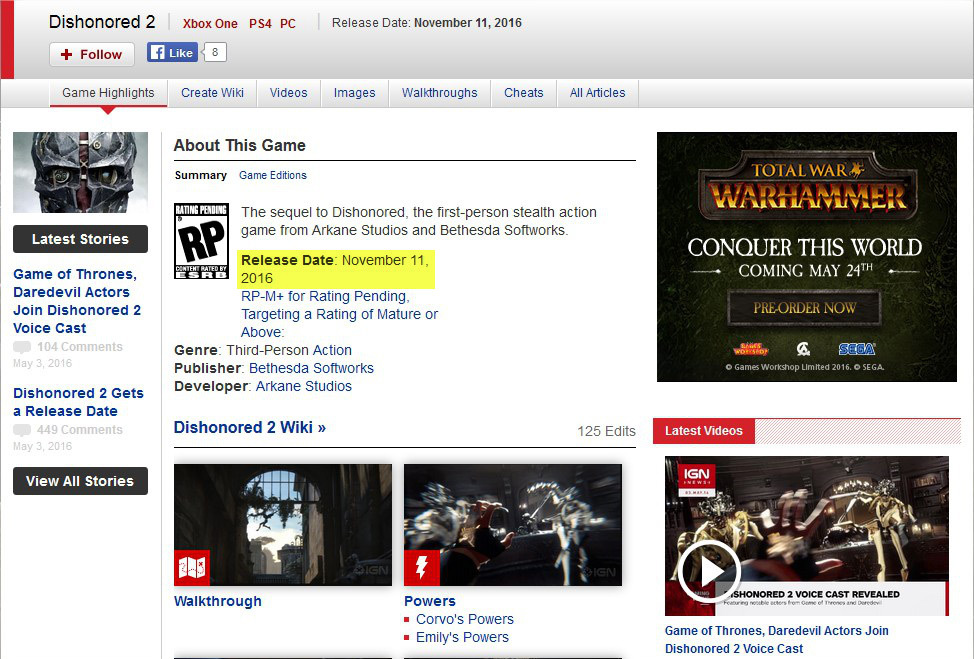Screen dimensions: 974x659
Task: Open the Create Wiki tab
Action: point(212,93)
